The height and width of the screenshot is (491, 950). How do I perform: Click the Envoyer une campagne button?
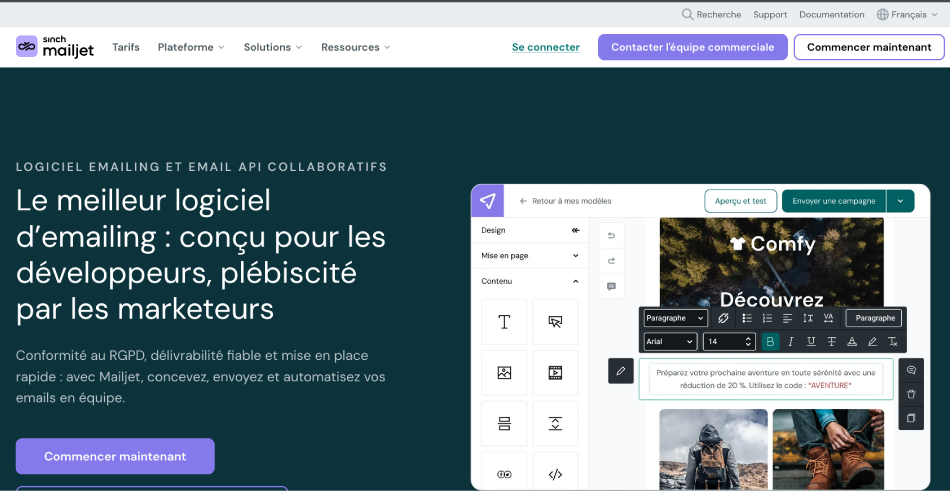tap(834, 201)
